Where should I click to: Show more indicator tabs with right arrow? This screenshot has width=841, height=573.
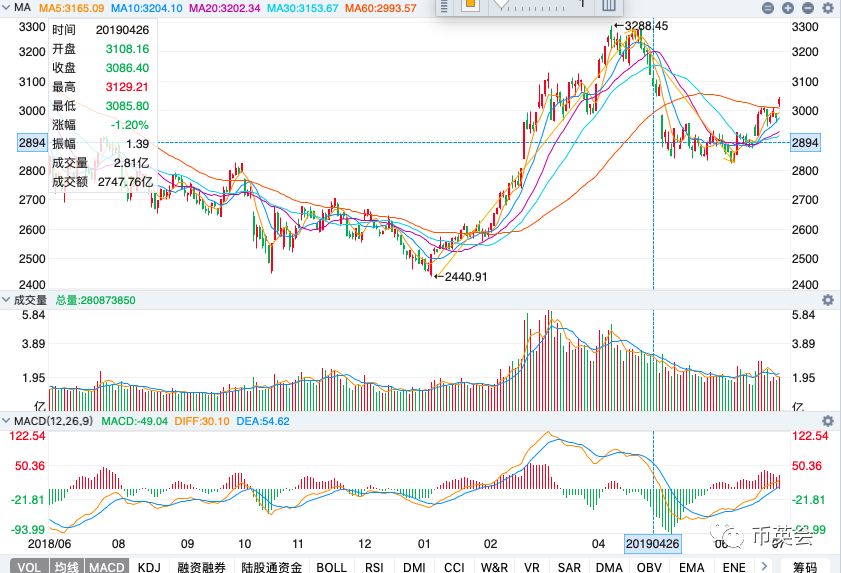(x=764, y=566)
